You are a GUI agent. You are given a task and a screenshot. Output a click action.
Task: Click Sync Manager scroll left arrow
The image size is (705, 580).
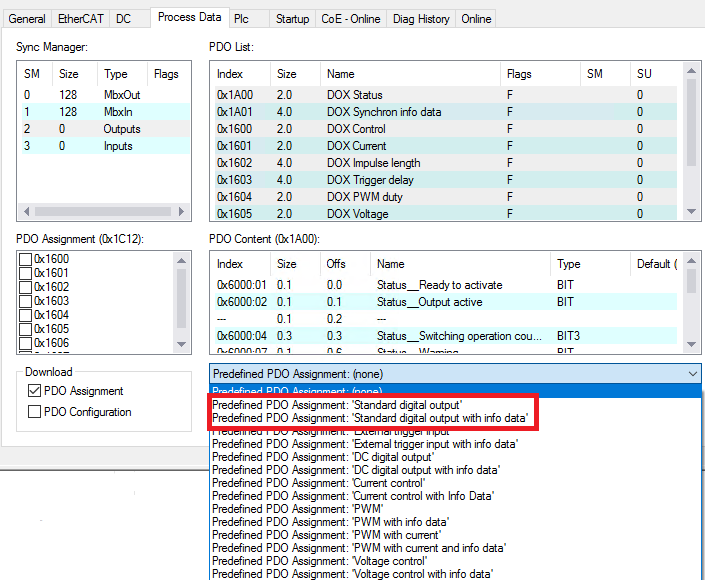[x=27, y=211]
